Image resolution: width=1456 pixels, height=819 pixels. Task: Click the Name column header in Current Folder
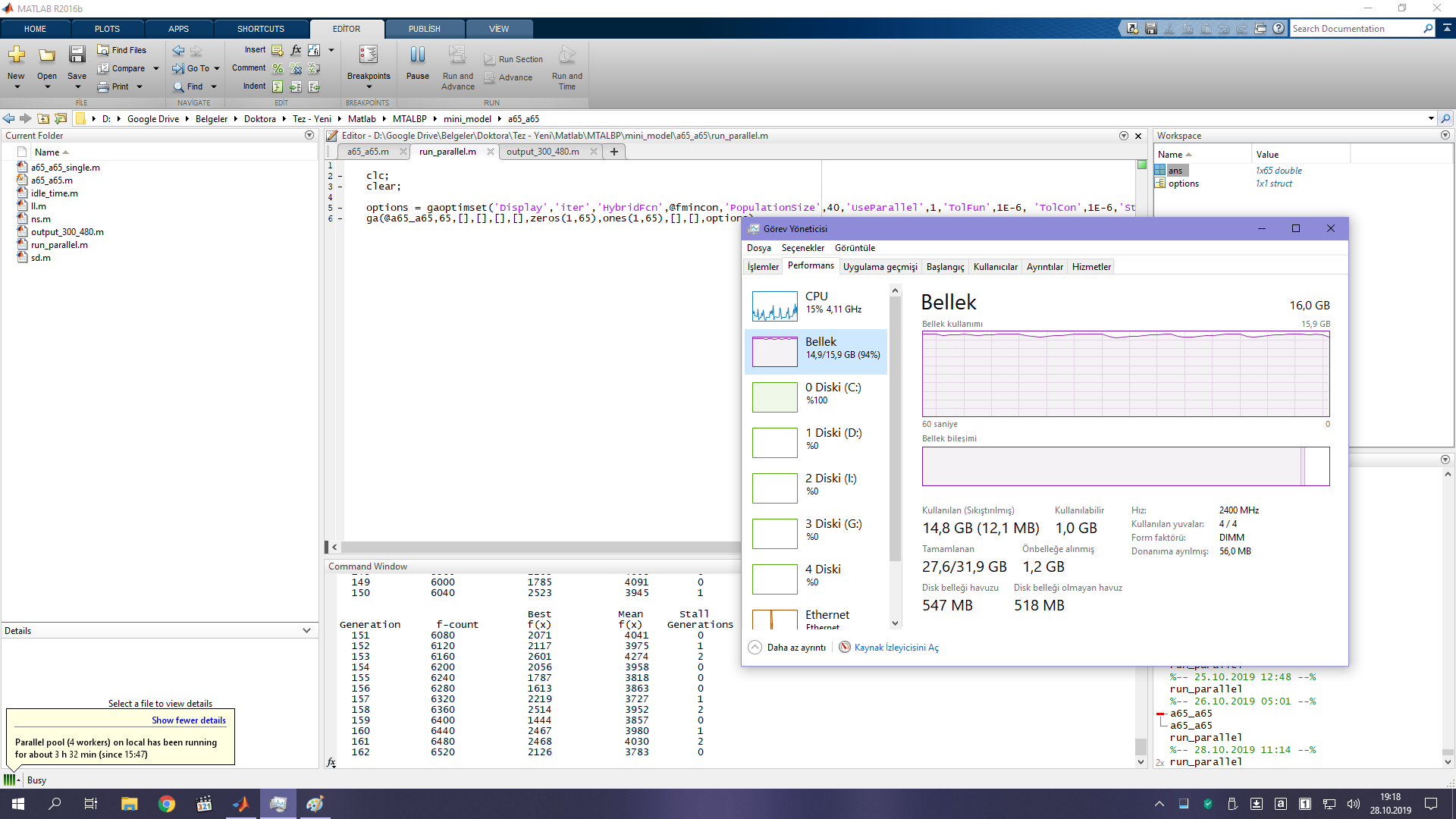47,152
